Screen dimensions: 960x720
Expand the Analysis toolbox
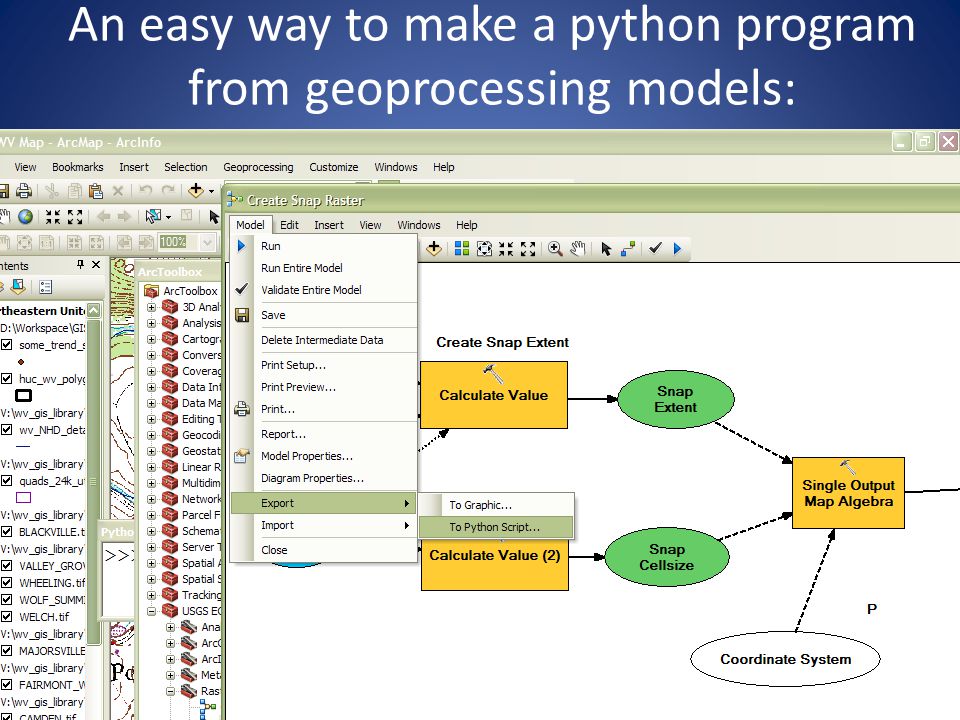point(151,323)
